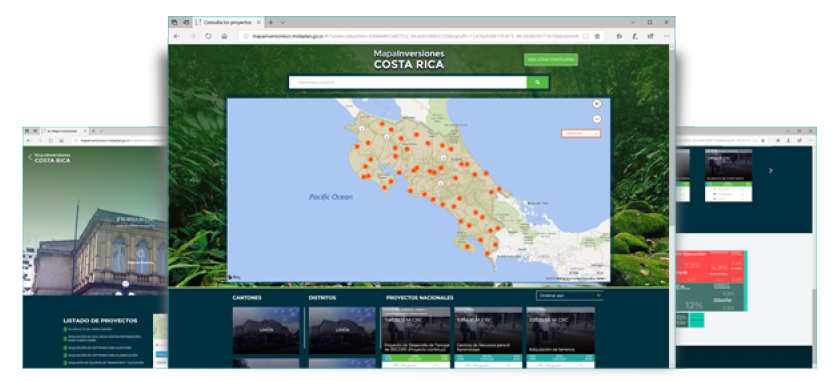Click the share icon in browser toolbar
The height and width of the screenshot is (381, 832).
(x=651, y=37)
